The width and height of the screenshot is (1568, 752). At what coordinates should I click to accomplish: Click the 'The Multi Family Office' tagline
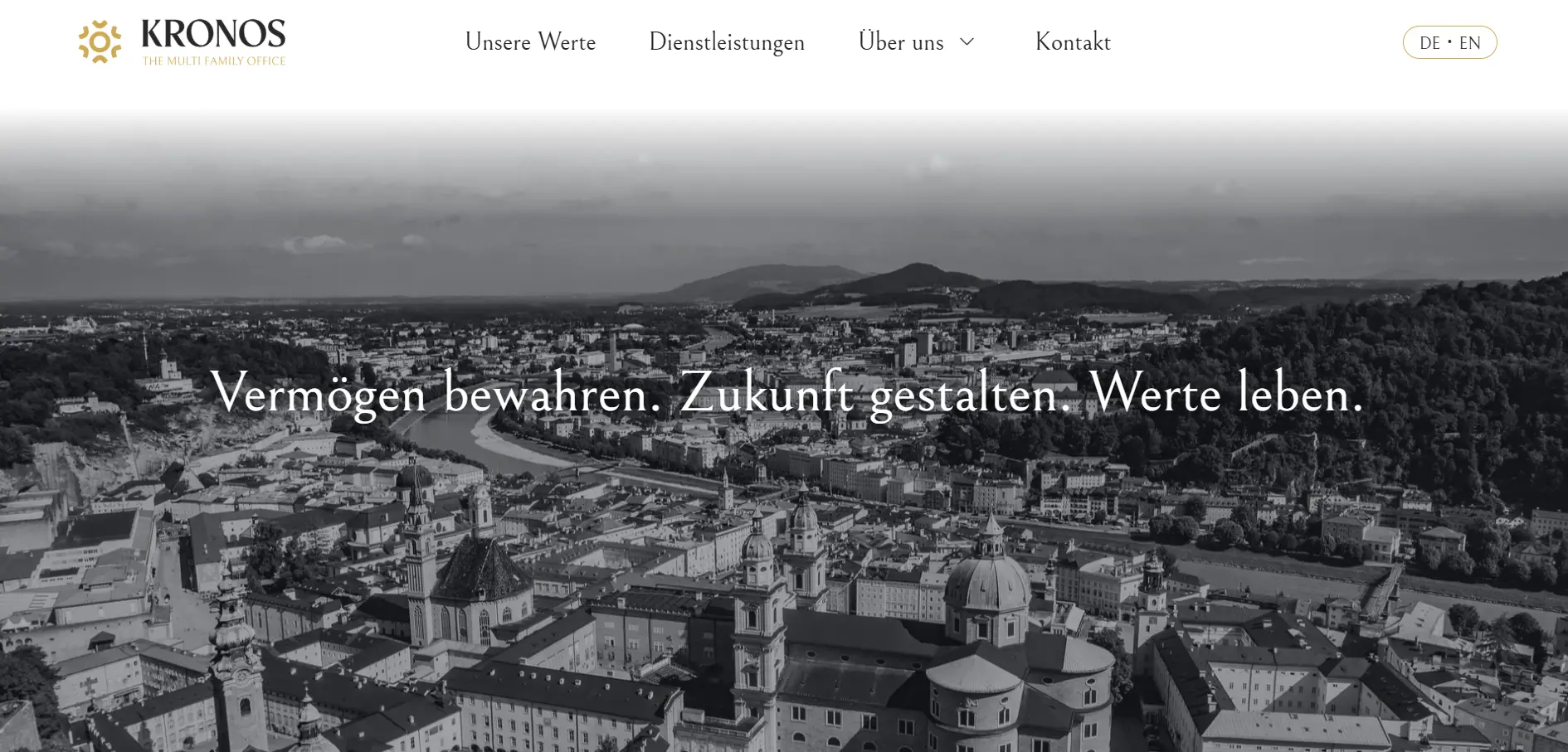tap(214, 61)
